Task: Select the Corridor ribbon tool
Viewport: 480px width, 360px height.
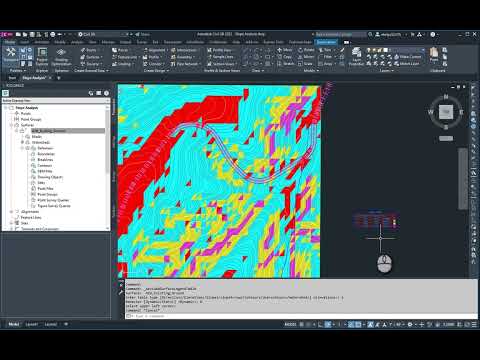Action: [153, 64]
